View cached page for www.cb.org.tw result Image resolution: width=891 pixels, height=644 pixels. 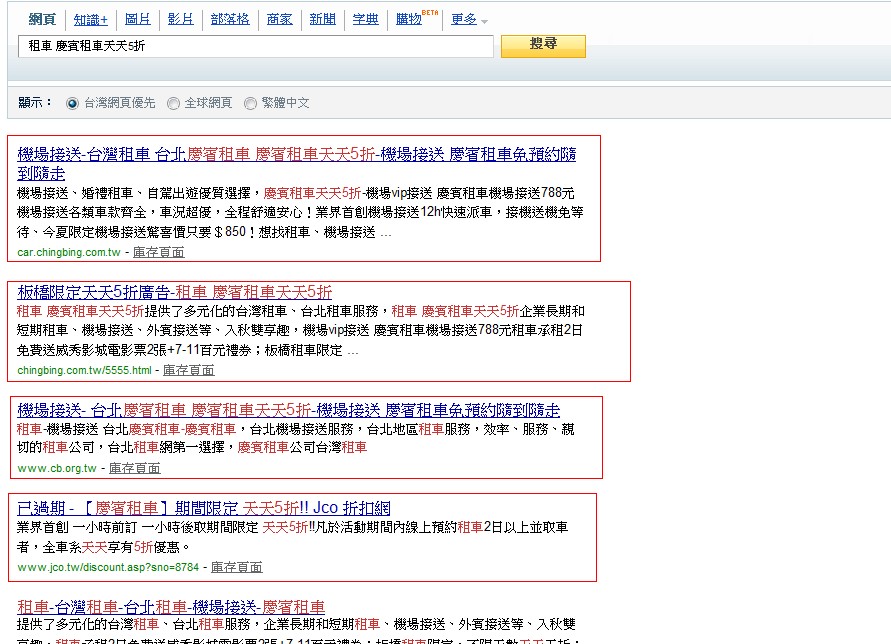click(x=134, y=468)
